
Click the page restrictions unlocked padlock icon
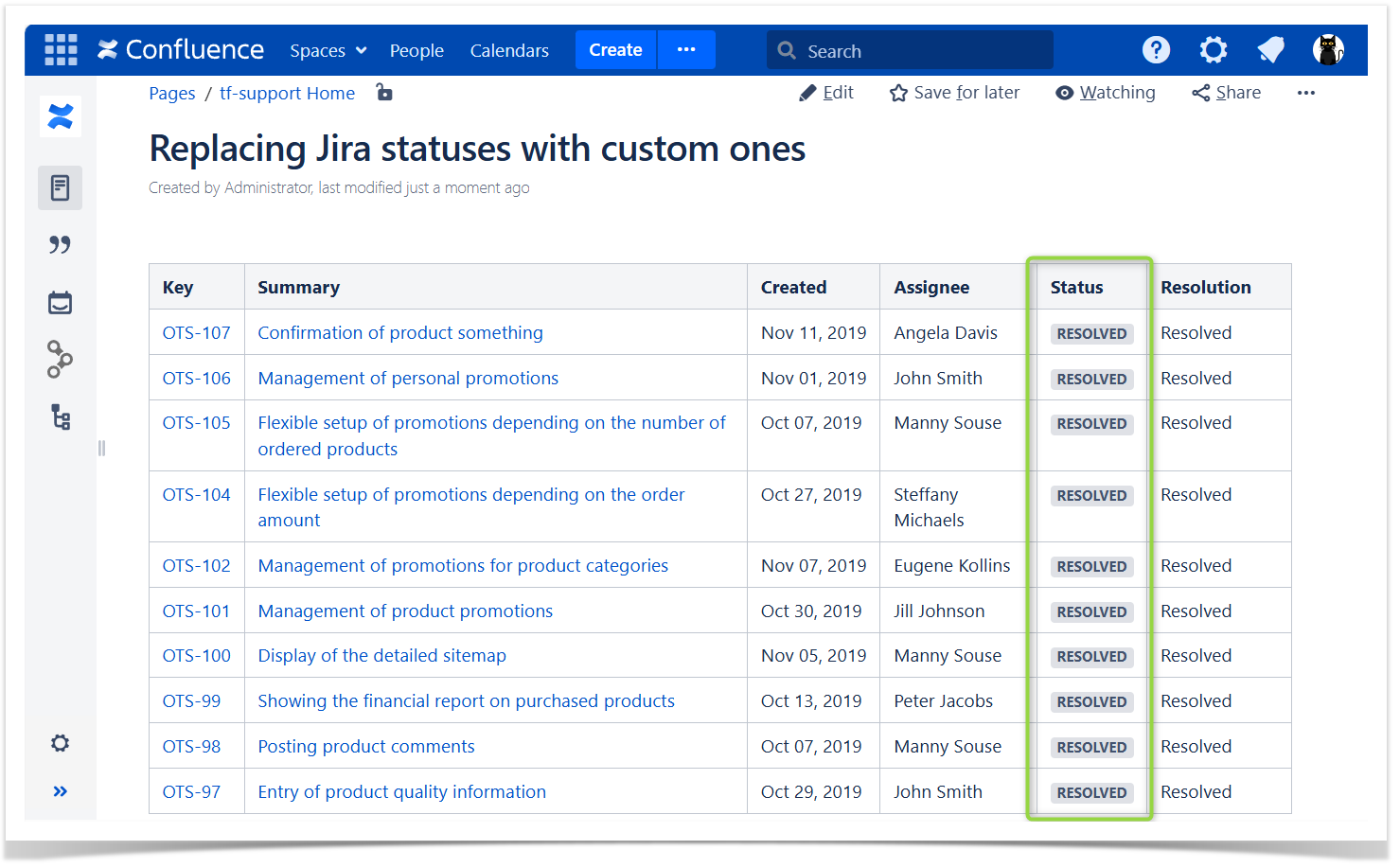coord(384,93)
